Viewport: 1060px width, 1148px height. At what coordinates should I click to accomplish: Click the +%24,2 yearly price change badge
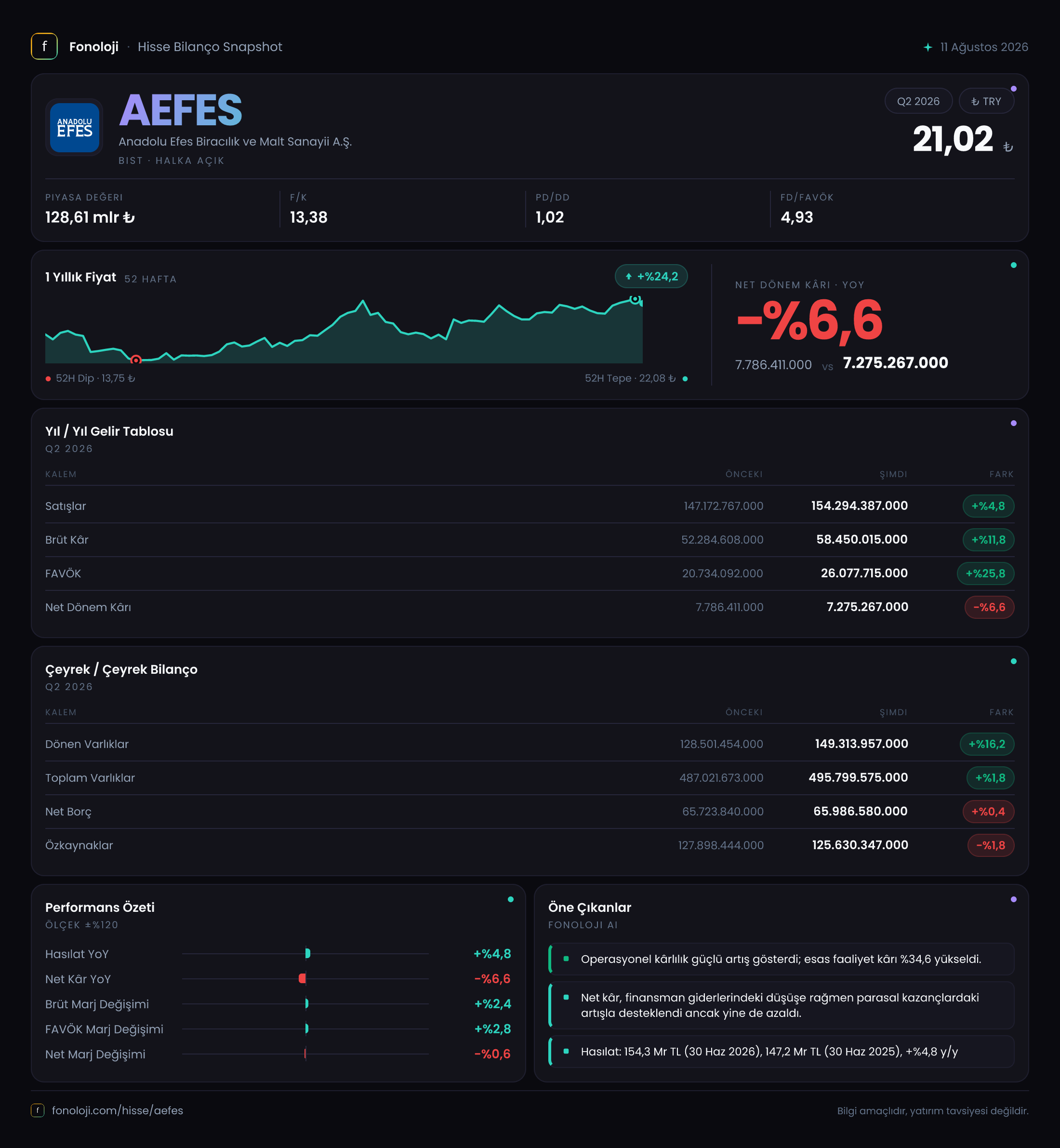[651, 277]
